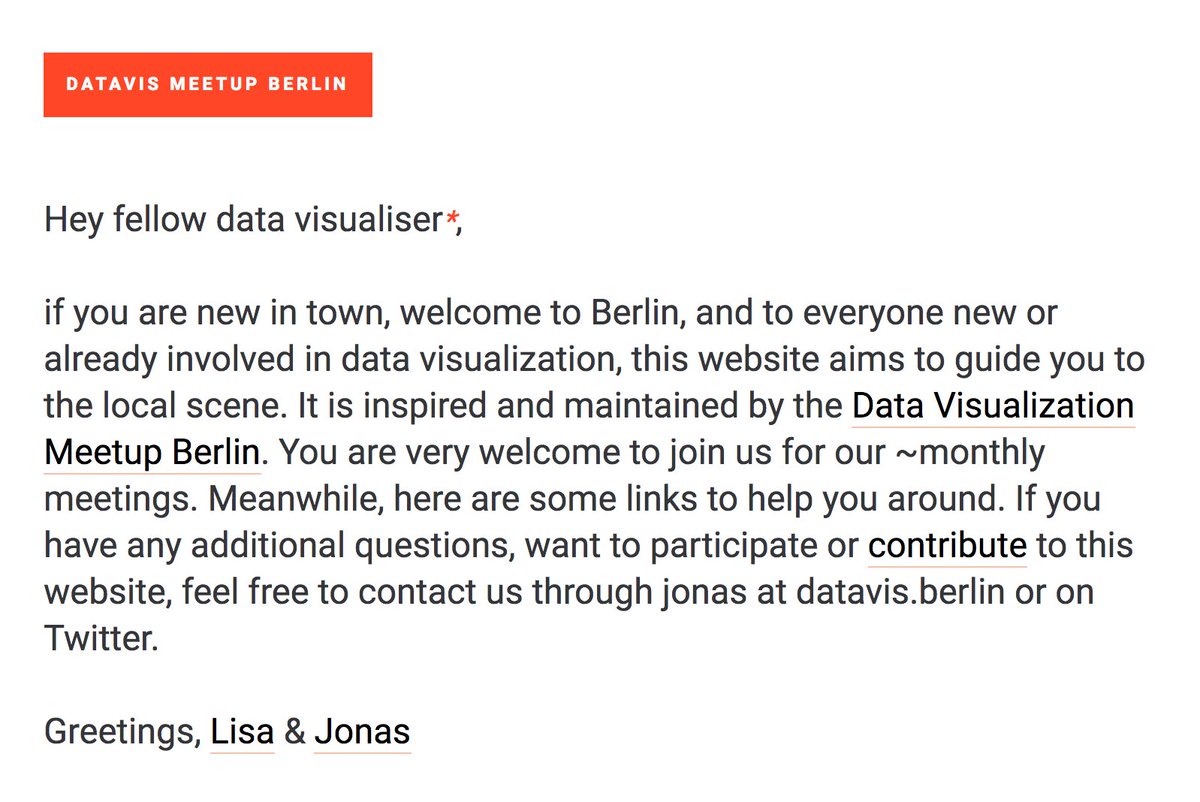1200x802 pixels.
Task: Click the red asterisk after visualiser
Action: (452, 219)
